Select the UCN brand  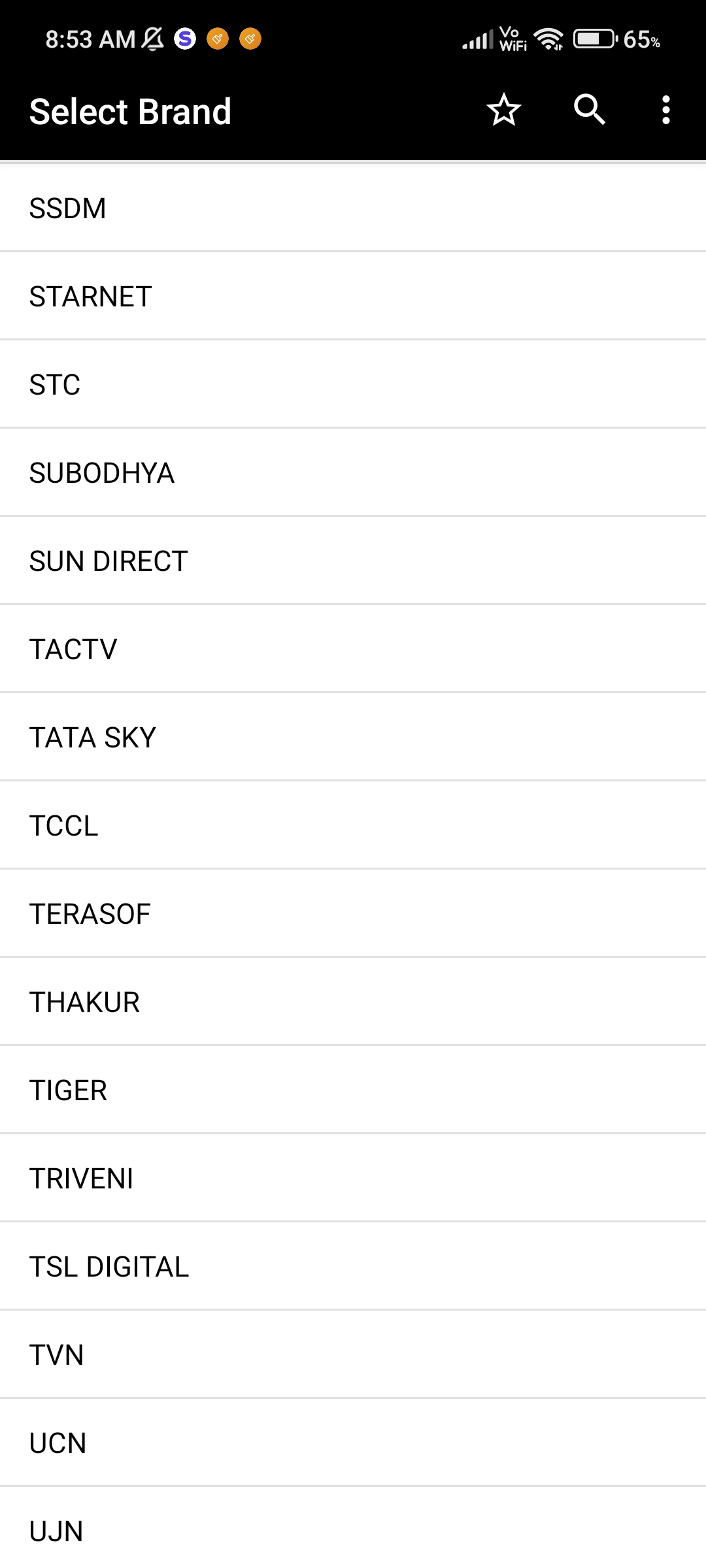click(353, 1443)
